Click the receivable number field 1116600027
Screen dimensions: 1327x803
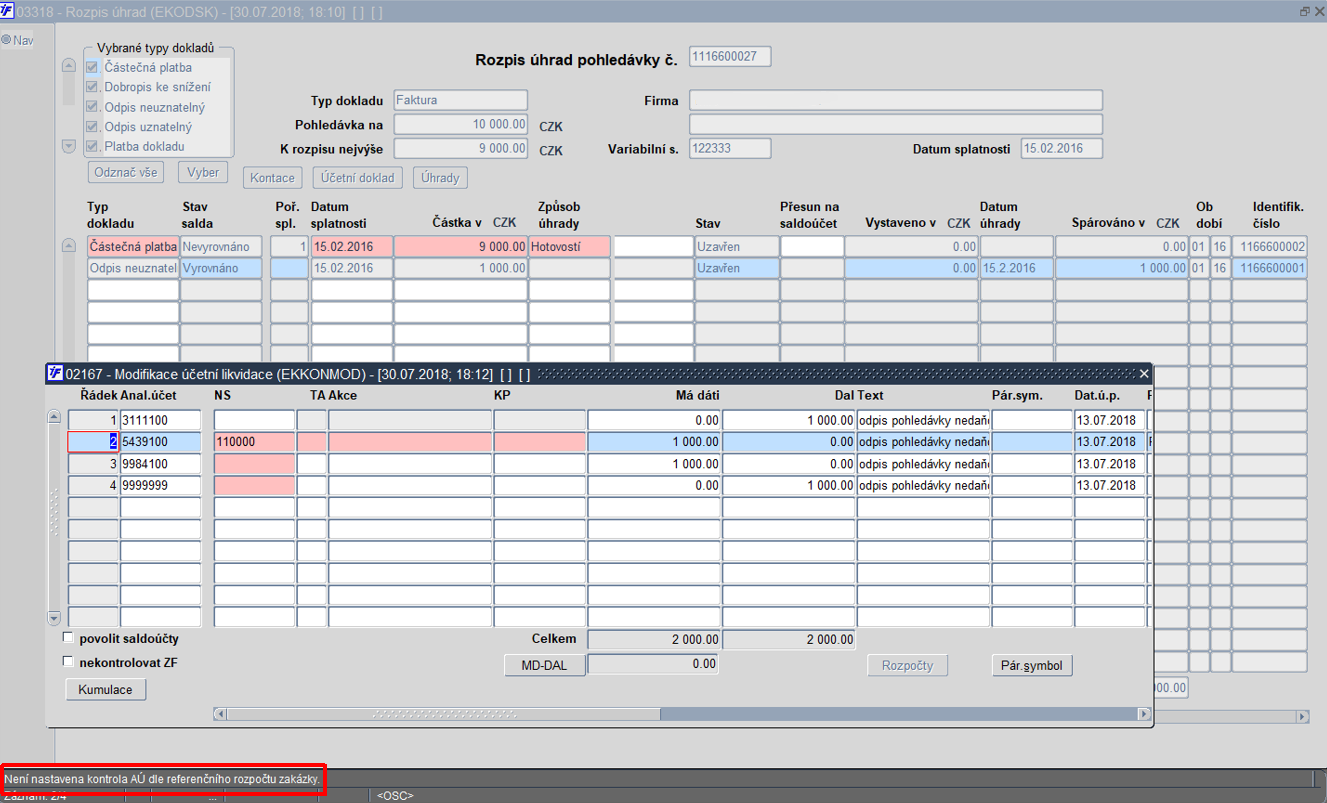pyautogui.click(x=730, y=57)
